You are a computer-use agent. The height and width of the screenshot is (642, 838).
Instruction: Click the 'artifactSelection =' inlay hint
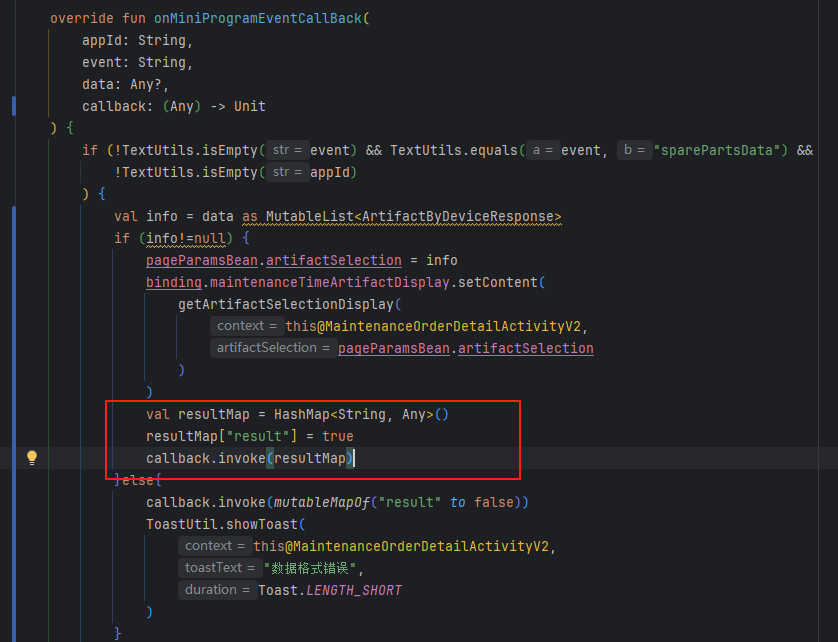tap(274, 348)
